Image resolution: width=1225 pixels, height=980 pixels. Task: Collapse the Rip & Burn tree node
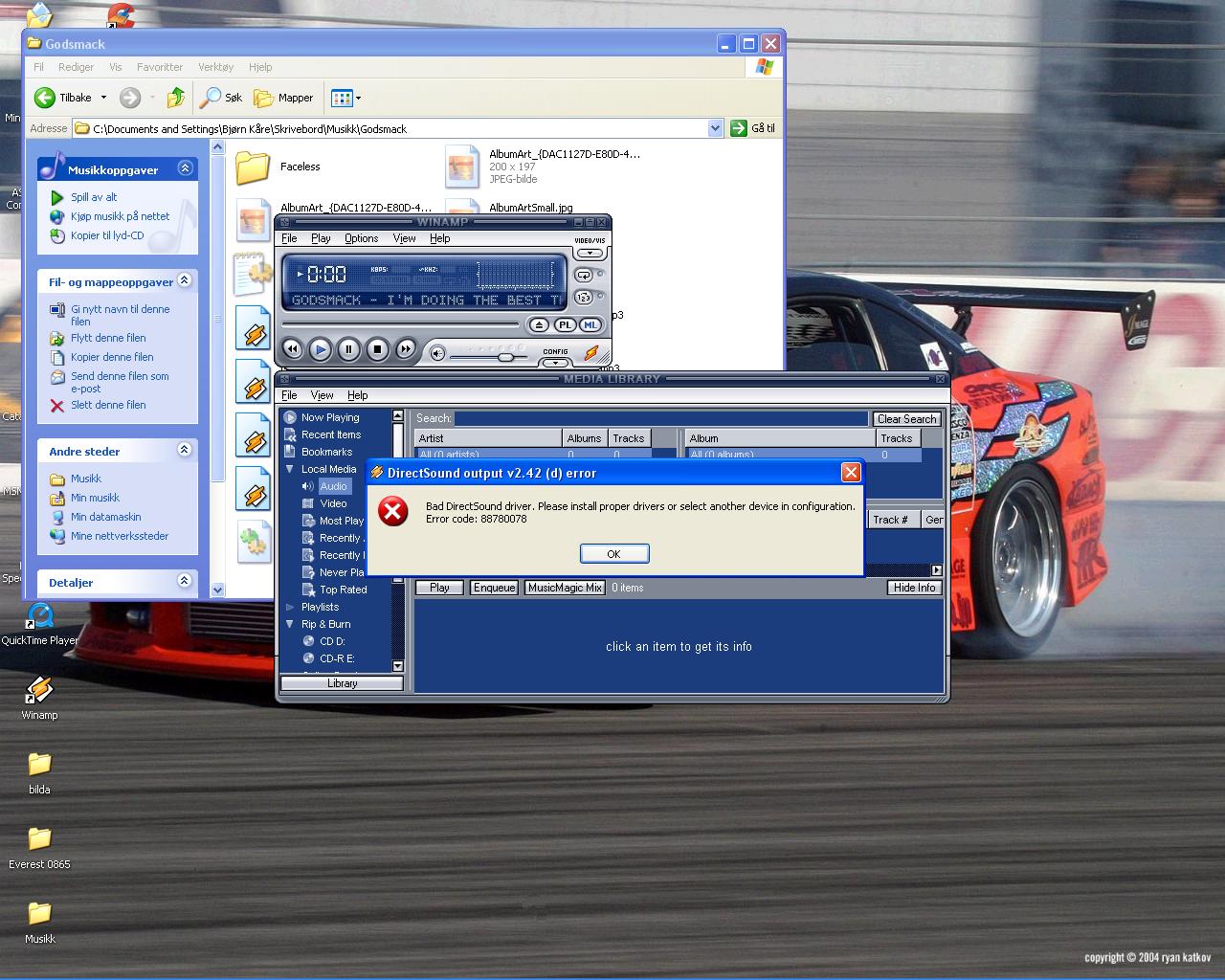290,624
